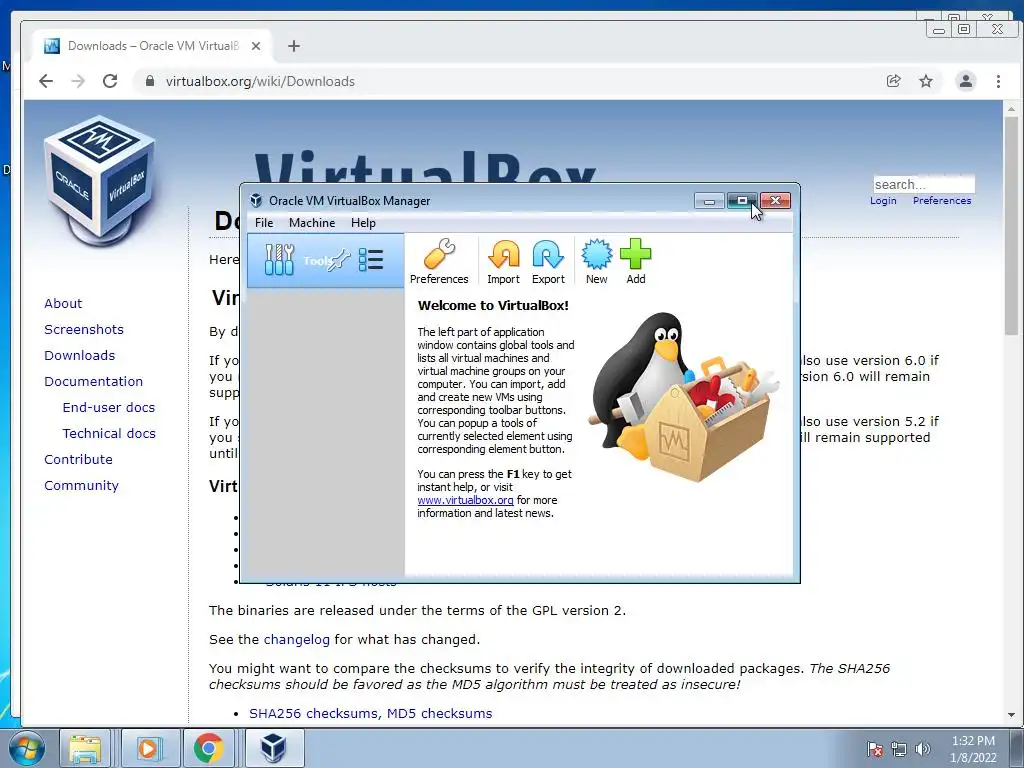Open the Help menu in VirtualBox Manager
This screenshot has width=1024, height=768.
pos(363,223)
